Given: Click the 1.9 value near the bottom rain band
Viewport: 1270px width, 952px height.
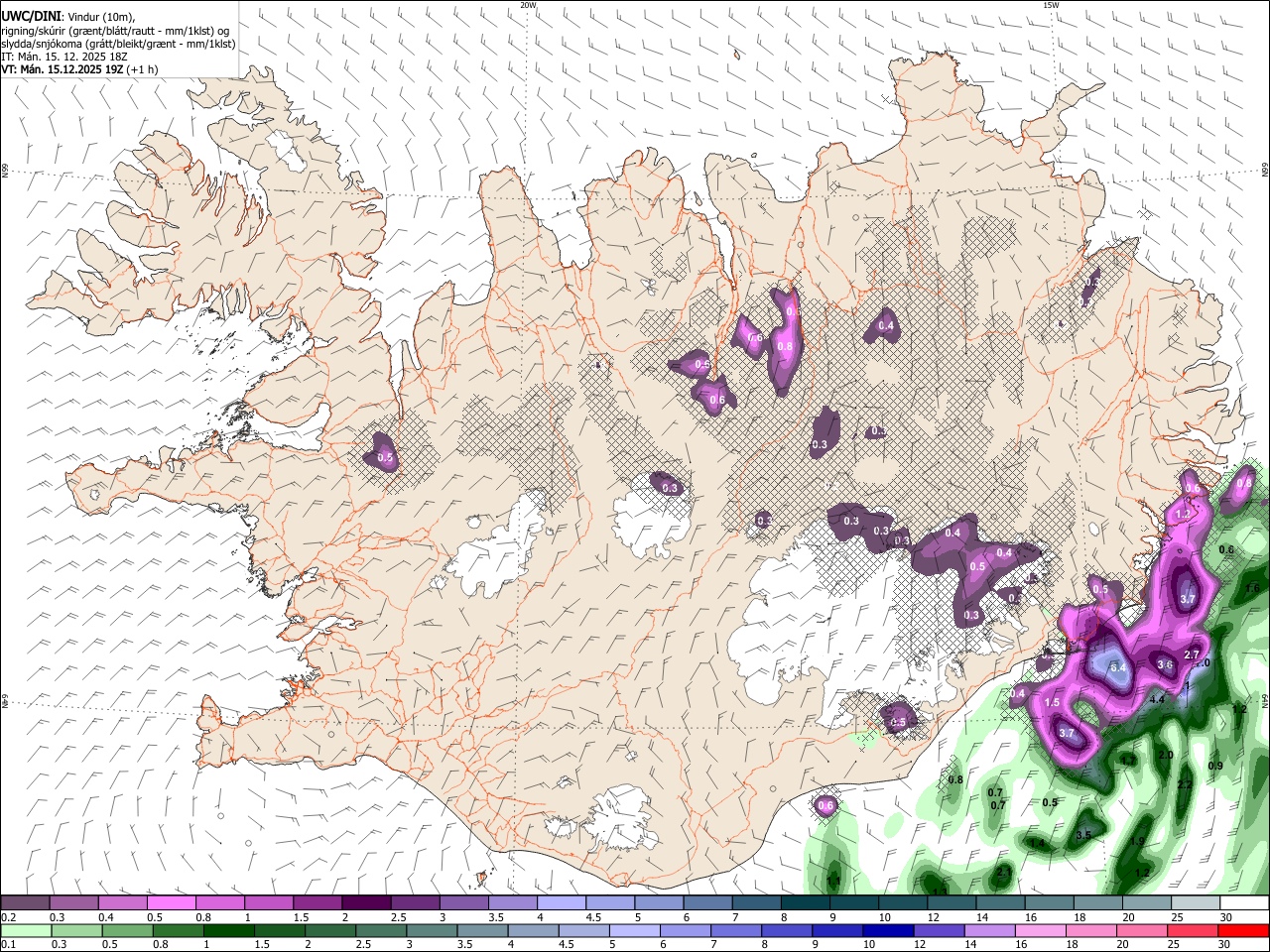Looking at the screenshot, I should coord(1138,841).
